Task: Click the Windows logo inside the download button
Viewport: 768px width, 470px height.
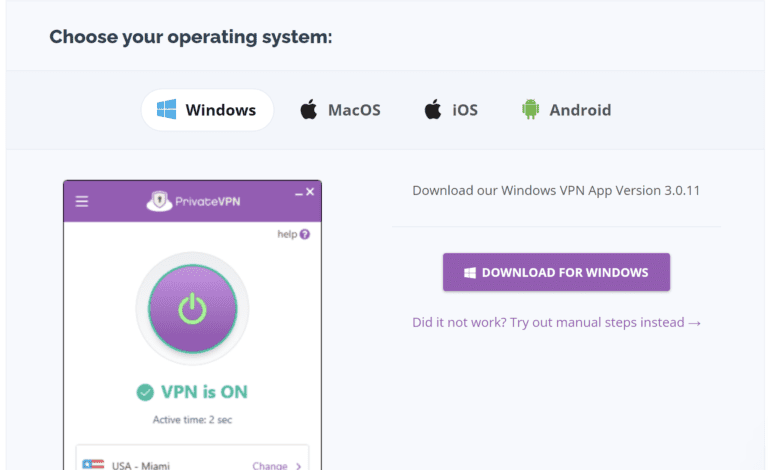Action: point(469,272)
